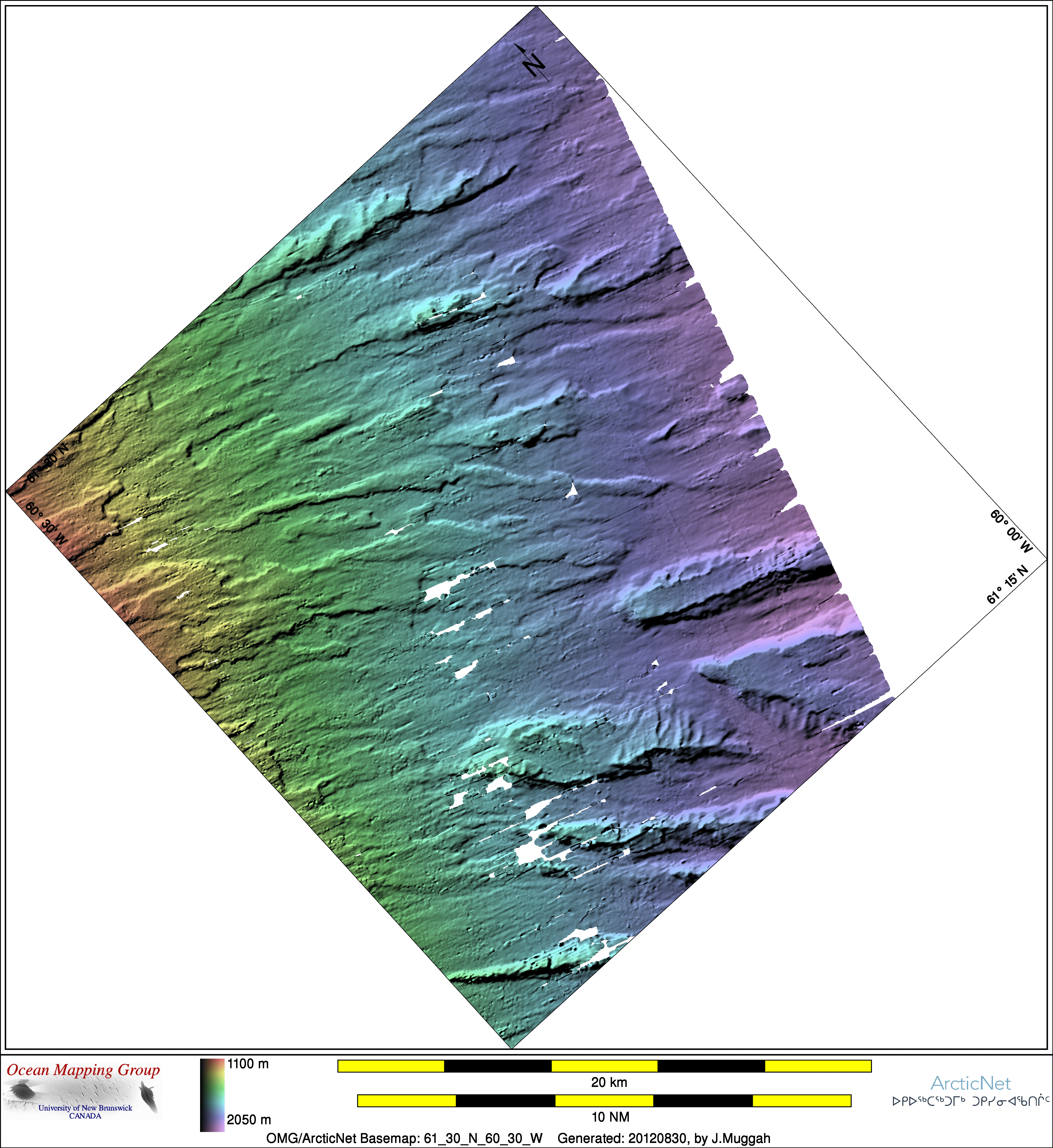1053x1148 pixels.
Task: Click the first black segment of km scale
Action: (498, 1066)
